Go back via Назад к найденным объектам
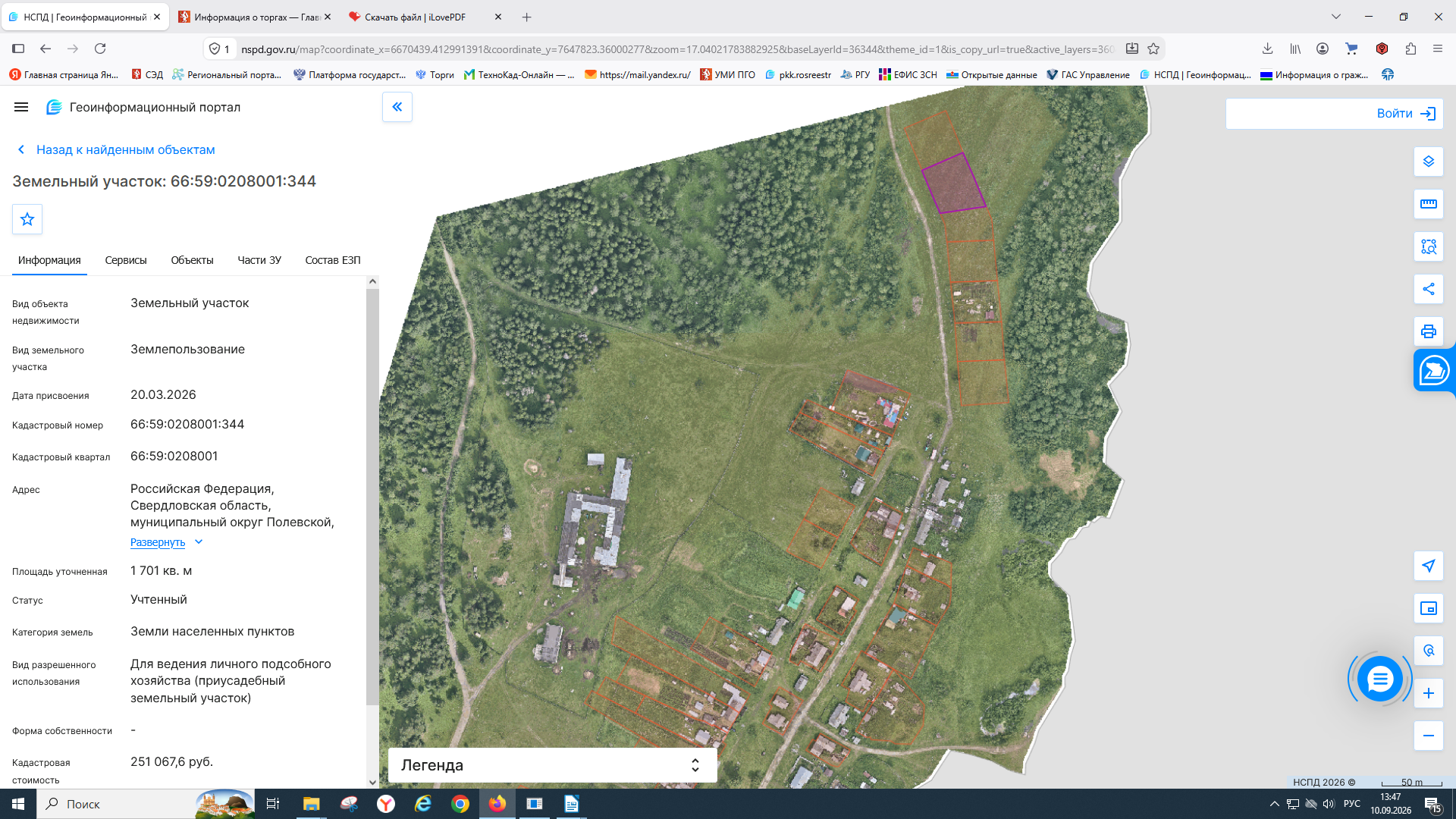The height and width of the screenshot is (819, 1456). pyautogui.click(x=117, y=149)
